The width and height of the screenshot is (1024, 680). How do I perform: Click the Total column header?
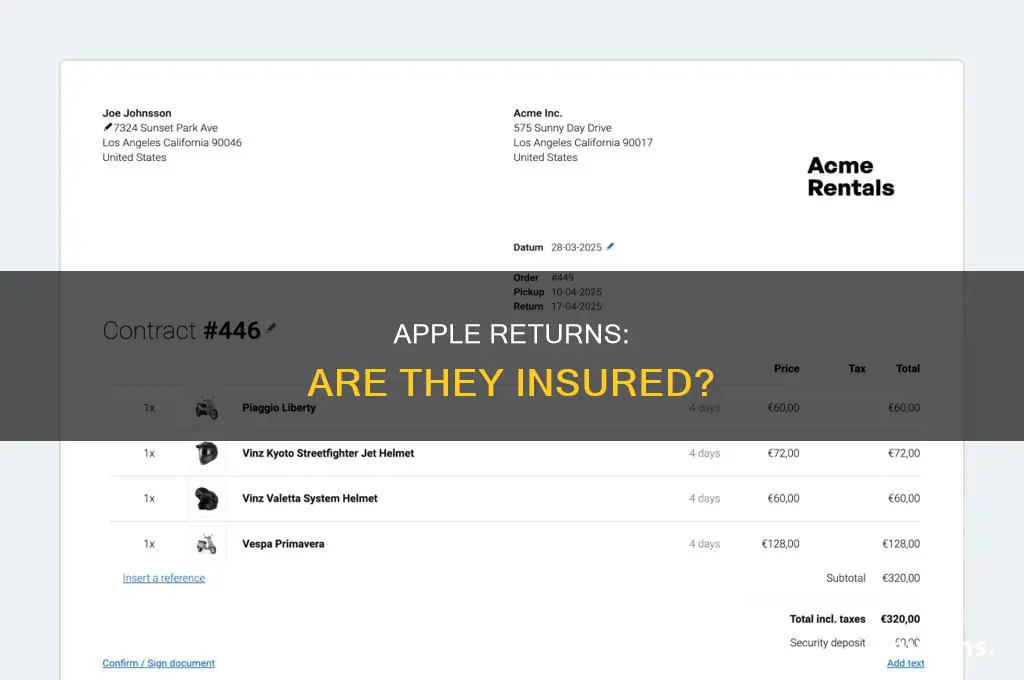pyautogui.click(x=908, y=368)
